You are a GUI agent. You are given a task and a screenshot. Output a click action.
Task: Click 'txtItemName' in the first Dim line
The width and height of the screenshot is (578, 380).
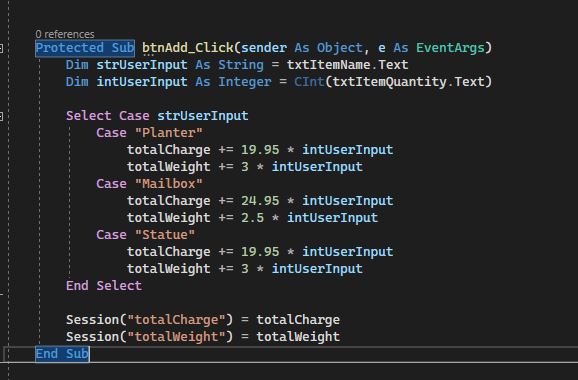coord(328,65)
